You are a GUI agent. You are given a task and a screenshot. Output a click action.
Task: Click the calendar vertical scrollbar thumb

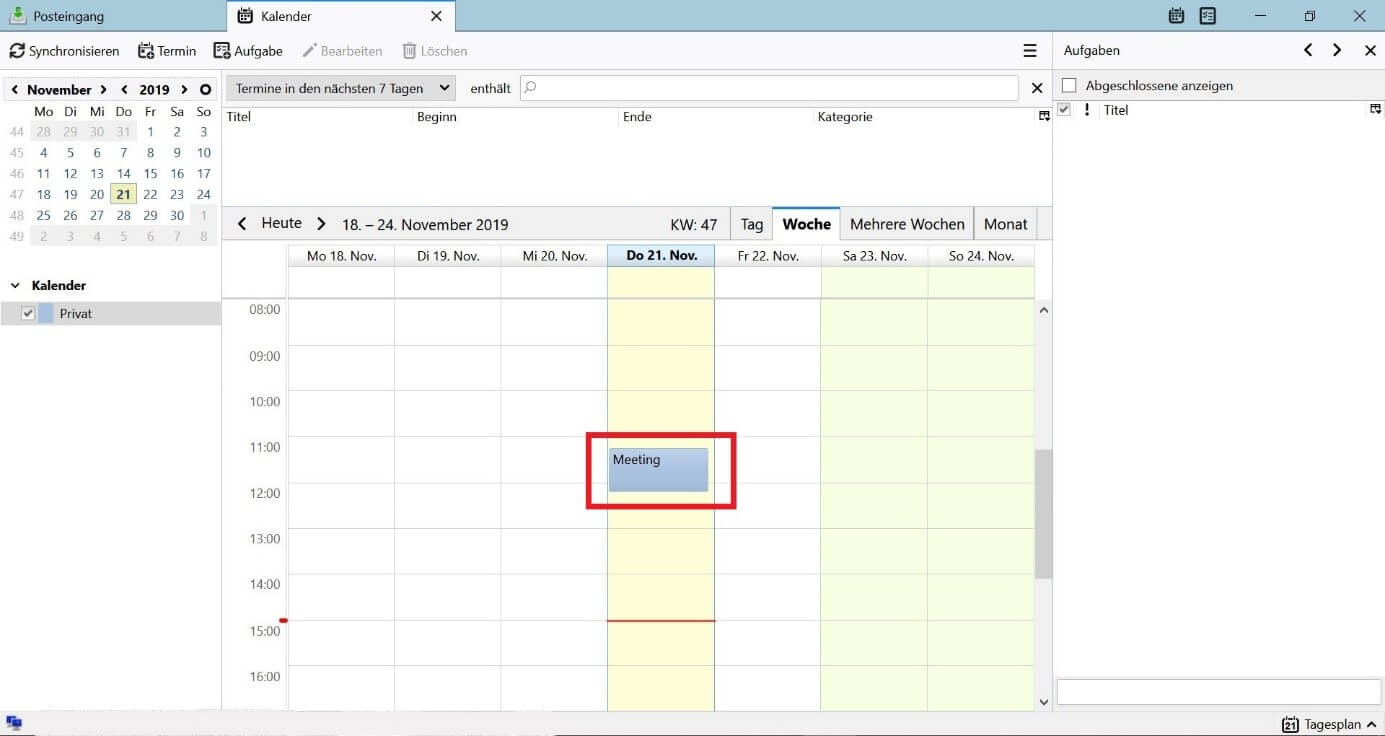(1043, 514)
